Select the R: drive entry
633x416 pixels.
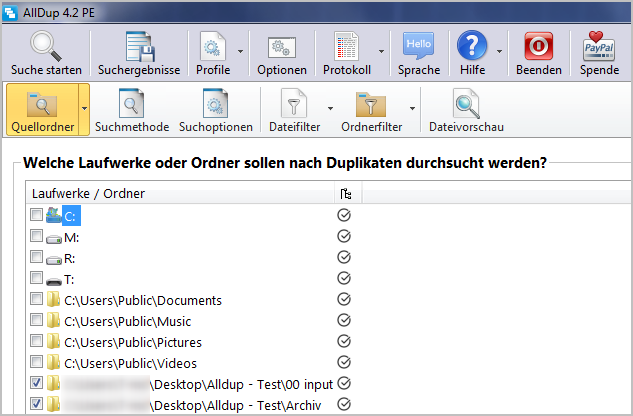[69, 258]
